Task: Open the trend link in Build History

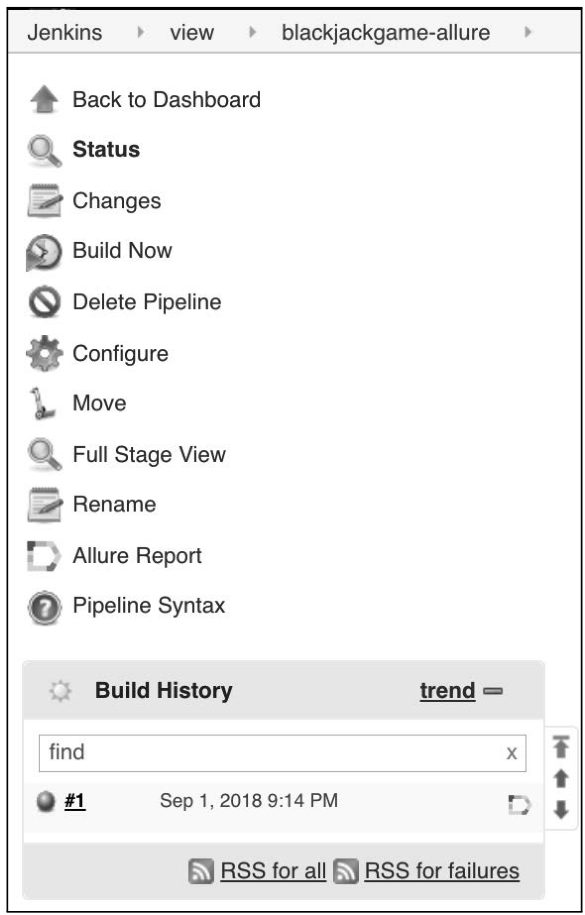Action: (447, 691)
